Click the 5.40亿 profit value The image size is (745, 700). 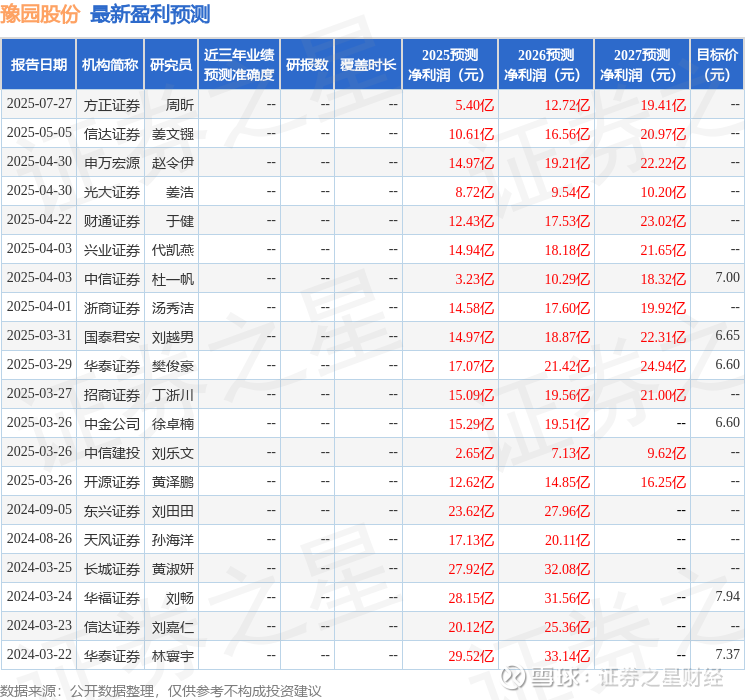[474, 105]
